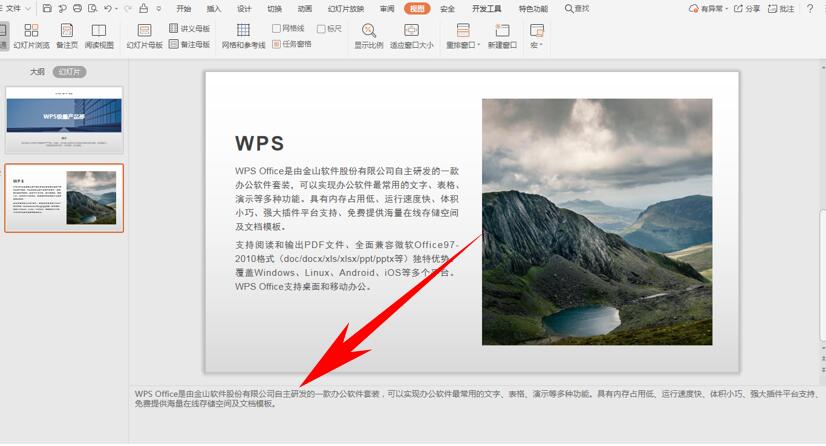Open 显示比例 zoom dialog
This screenshot has height=446, width=826.
pos(369,36)
